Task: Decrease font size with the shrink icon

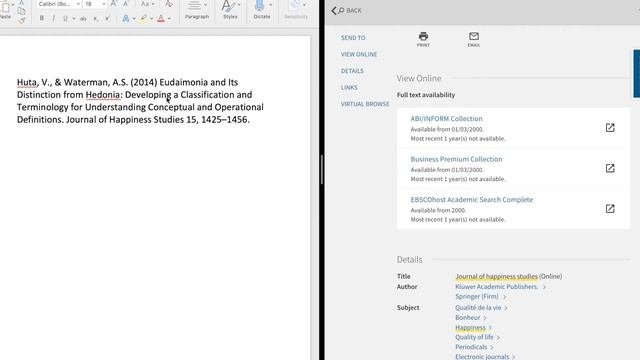Action: click(x=126, y=4)
